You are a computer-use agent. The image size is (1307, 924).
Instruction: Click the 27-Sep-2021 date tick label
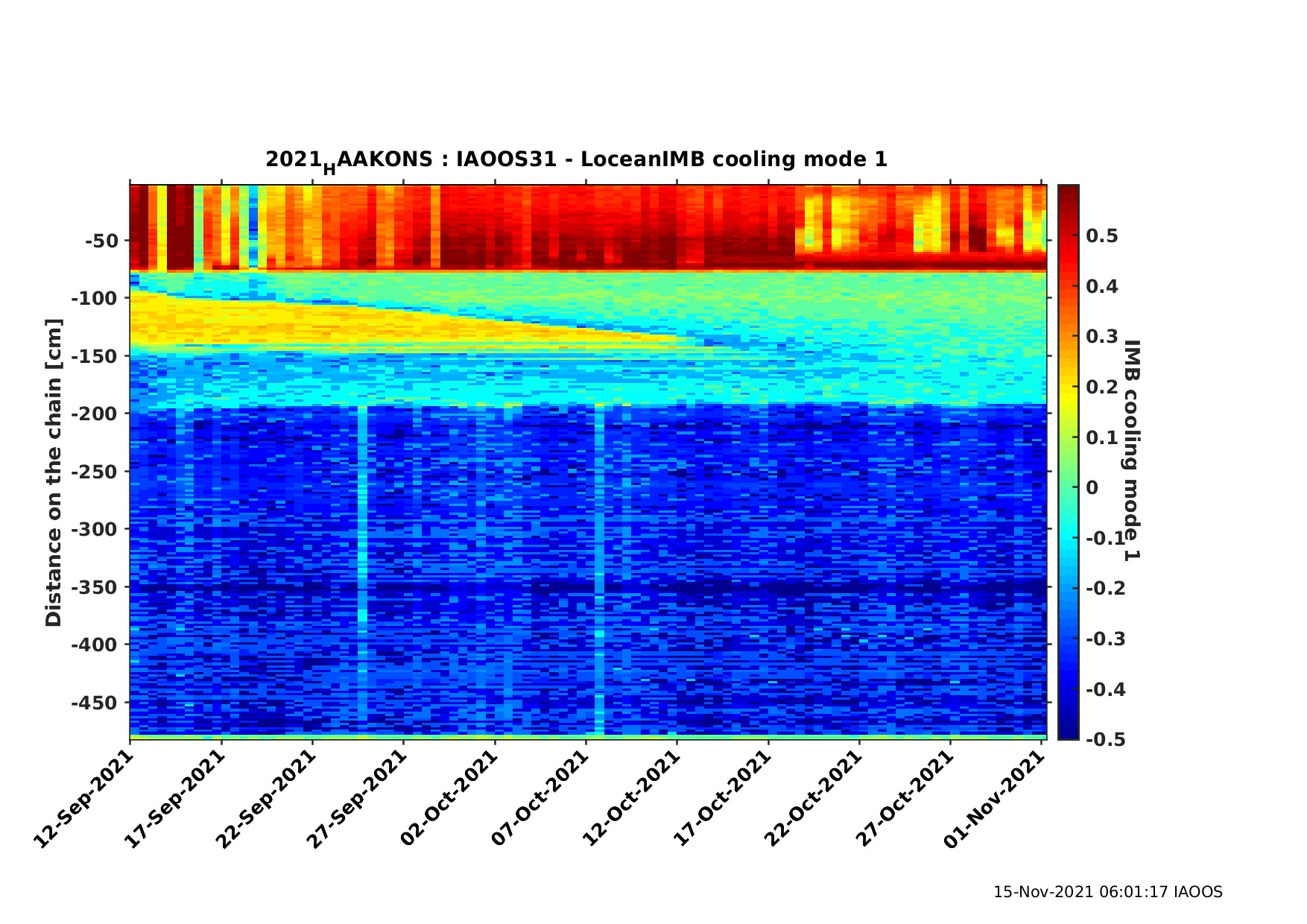[x=357, y=798]
